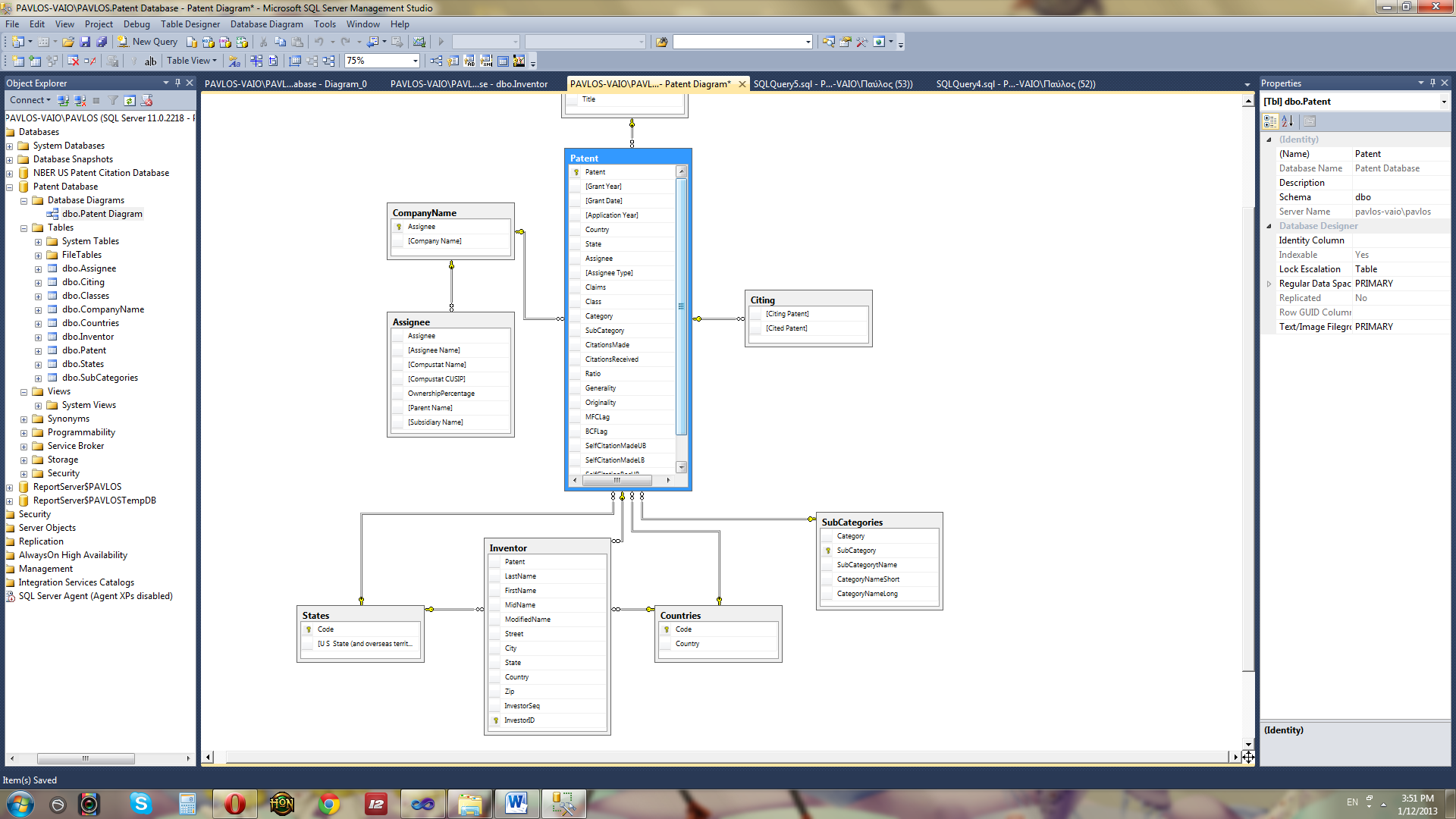Click the New Text Annotation 'ab' icon
This screenshot has height=819, width=1456.
coord(150,61)
